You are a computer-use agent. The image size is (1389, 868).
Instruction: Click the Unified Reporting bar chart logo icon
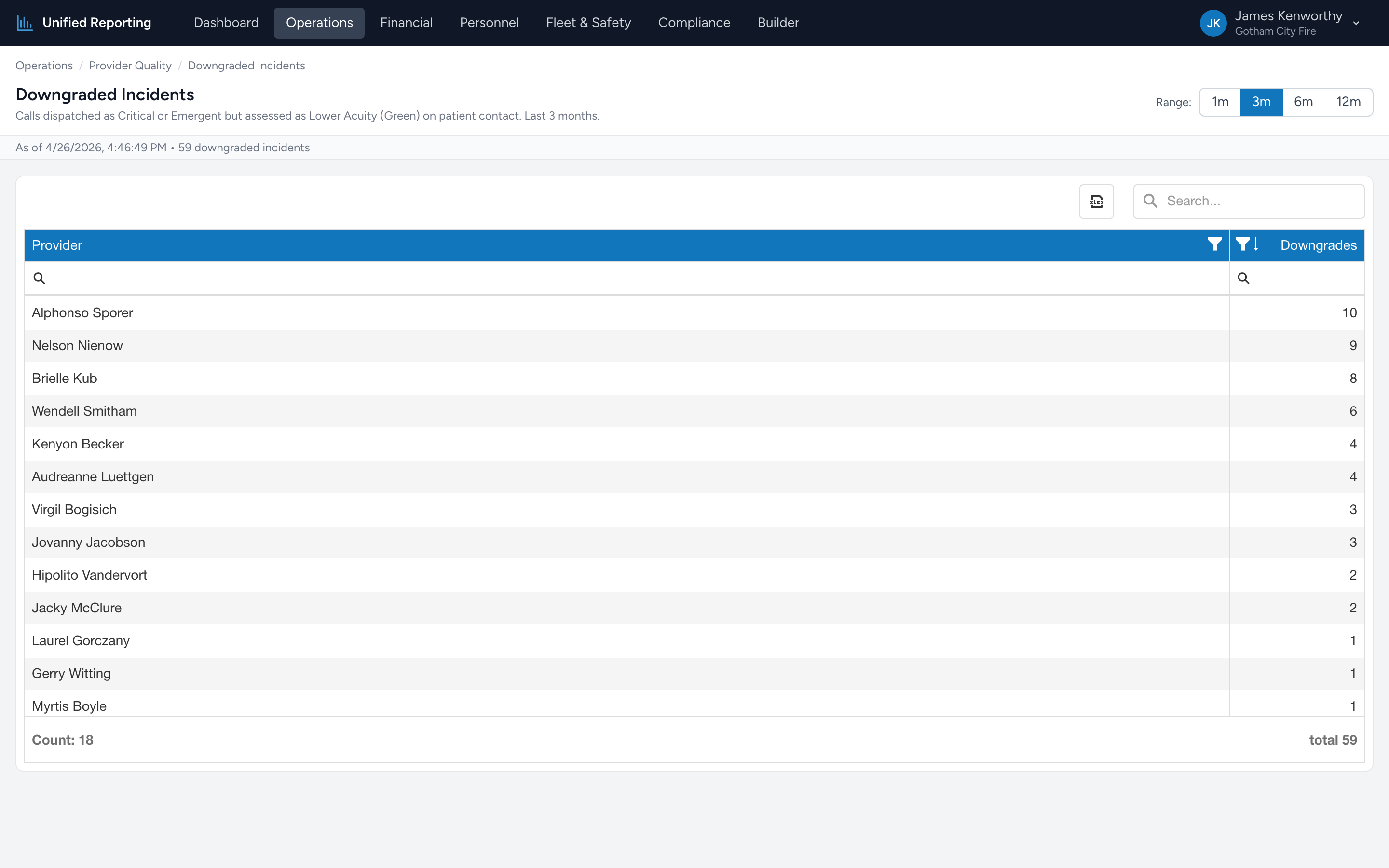coord(24,23)
